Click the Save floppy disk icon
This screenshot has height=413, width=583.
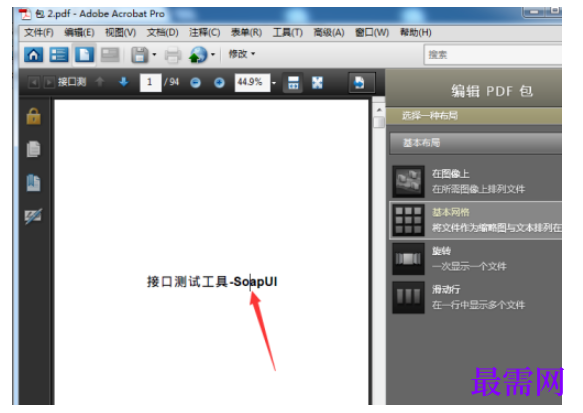140,55
